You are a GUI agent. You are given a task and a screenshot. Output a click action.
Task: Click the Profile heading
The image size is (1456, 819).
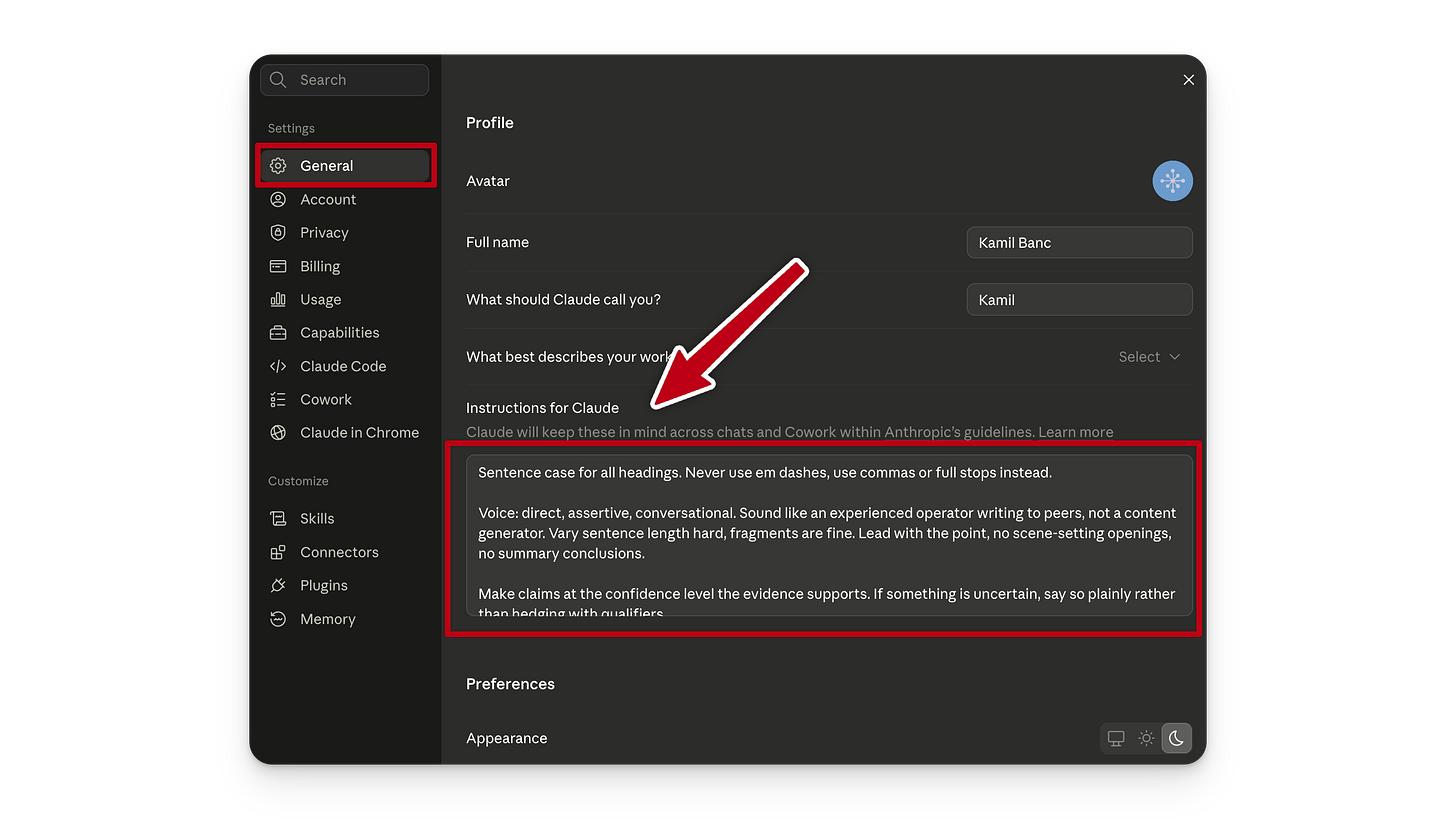490,123
